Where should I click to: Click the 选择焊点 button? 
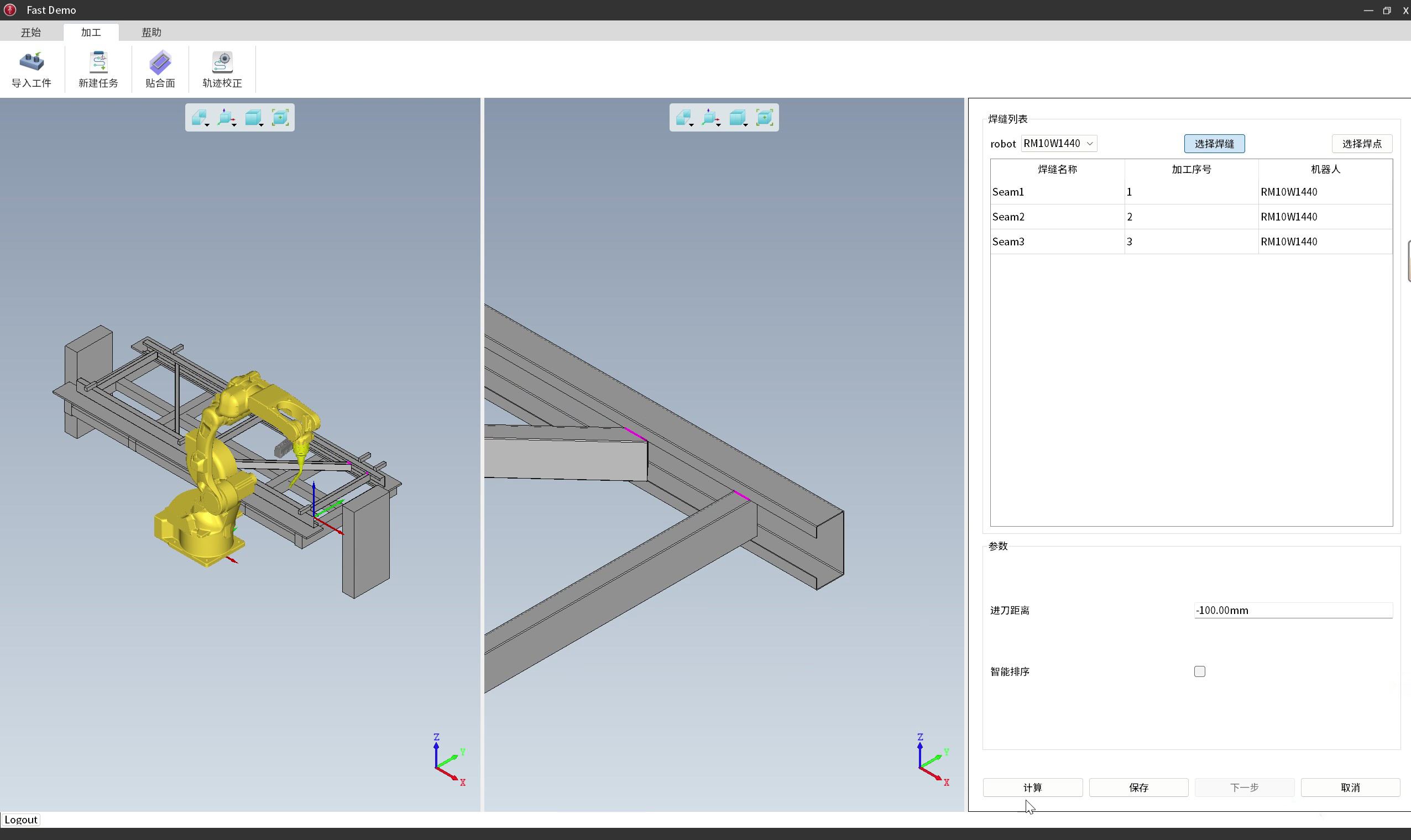(1361, 144)
